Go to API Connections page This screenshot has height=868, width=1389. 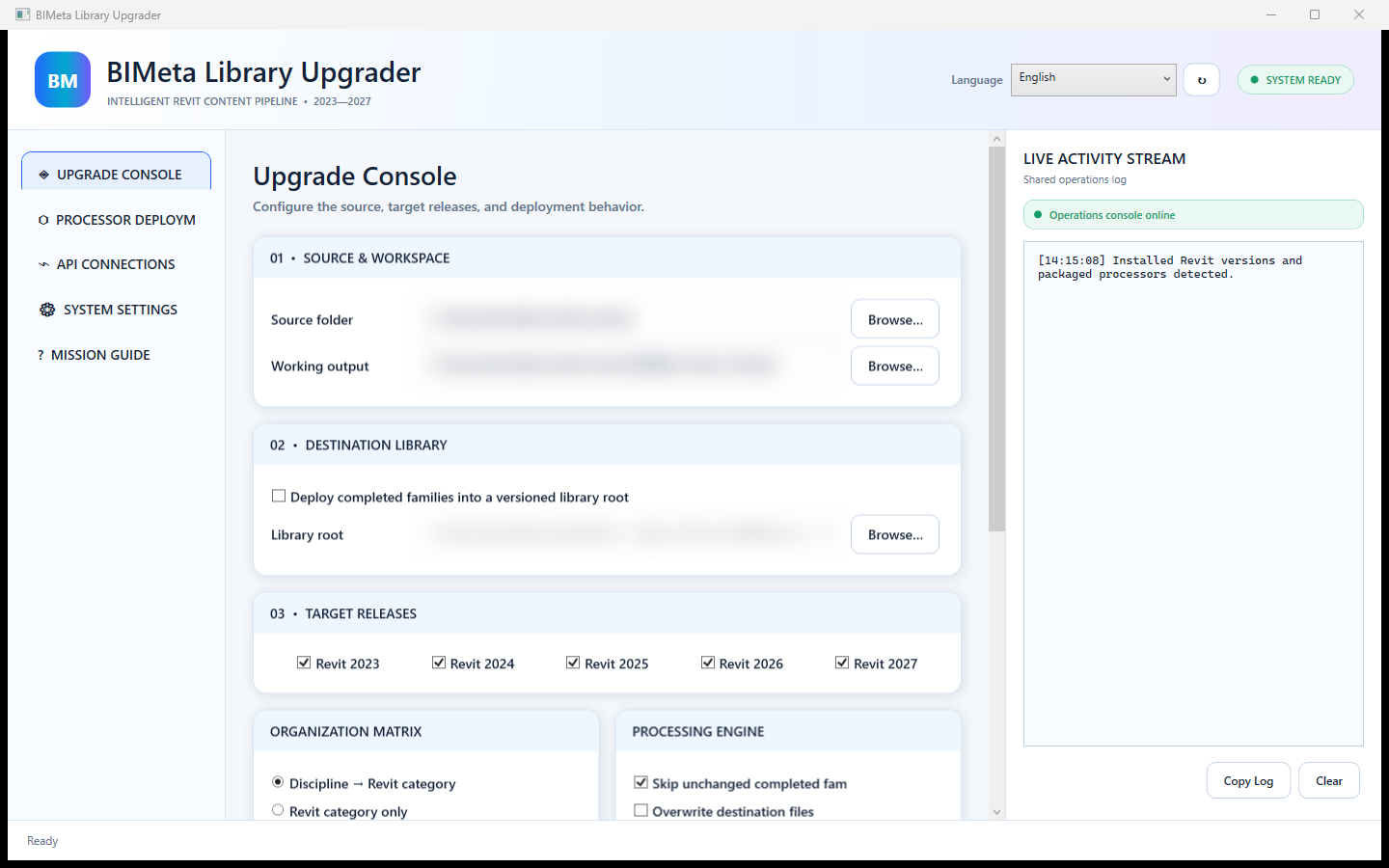pos(116,264)
